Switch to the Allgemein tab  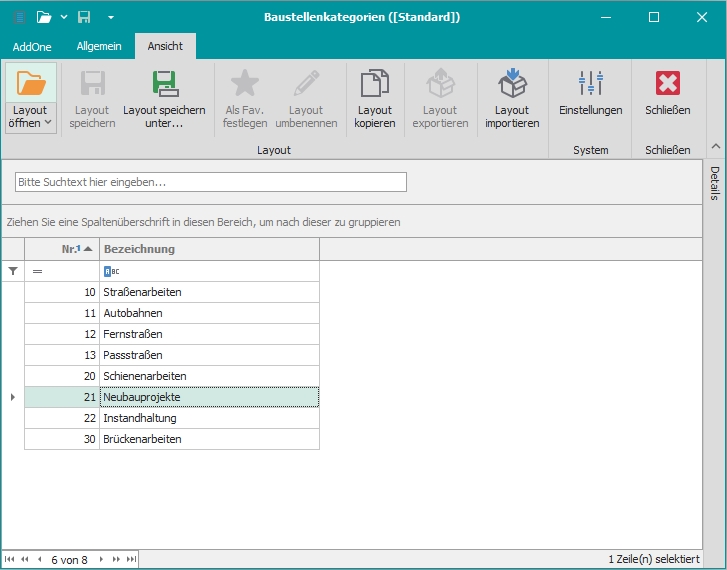pos(99,46)
